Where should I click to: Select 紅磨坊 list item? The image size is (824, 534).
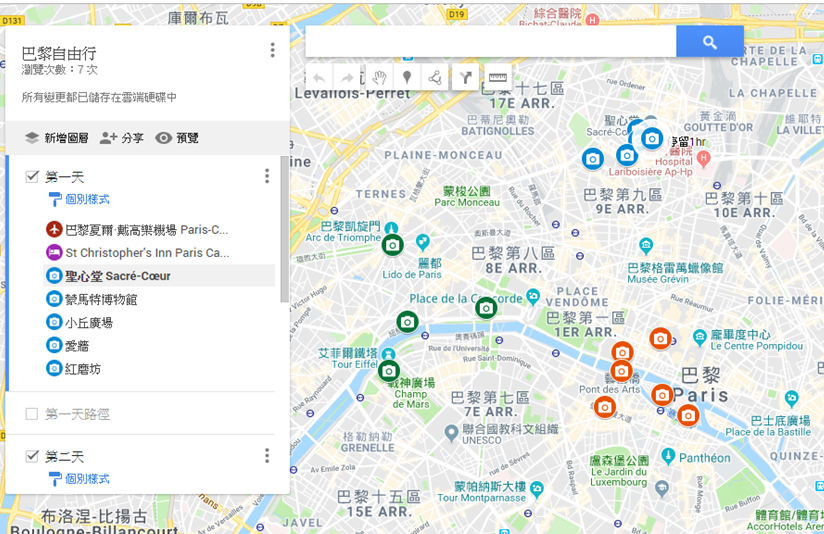tap(159, 368)
